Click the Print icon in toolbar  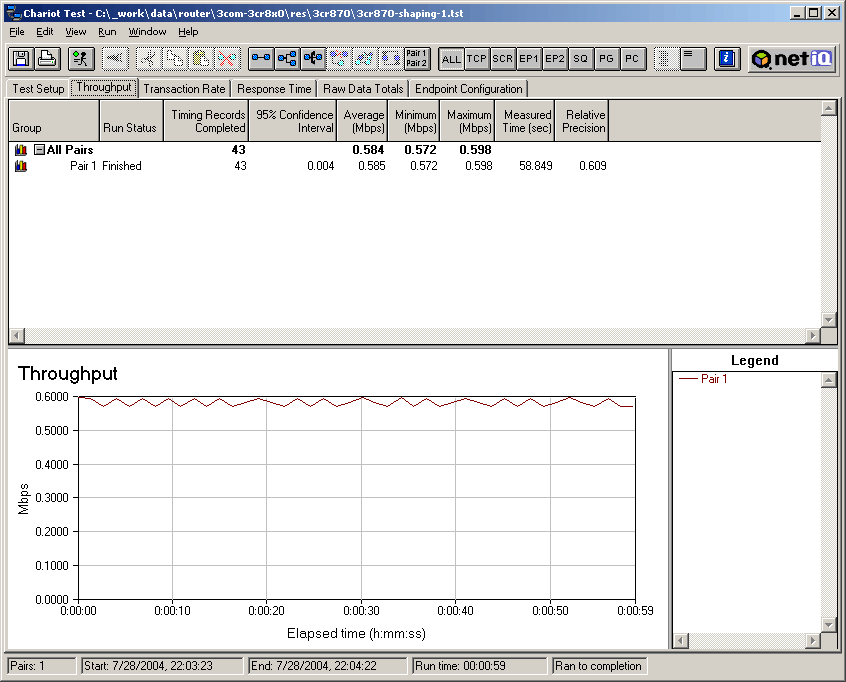tap(46, 59)
